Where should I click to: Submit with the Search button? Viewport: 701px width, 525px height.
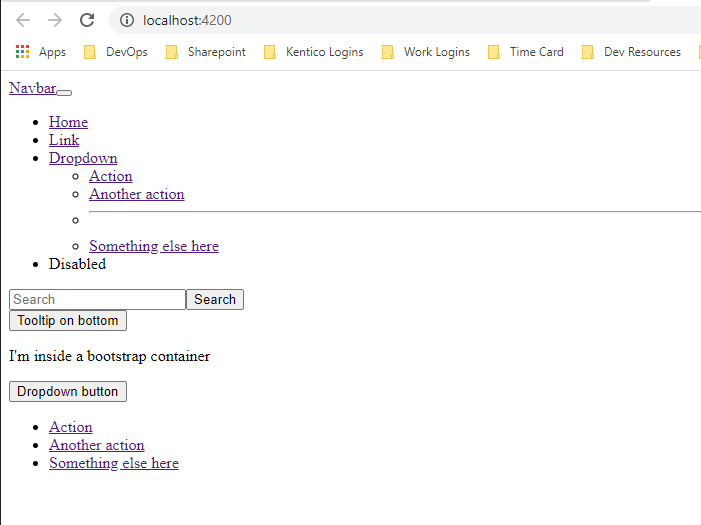tap(215, 299)
